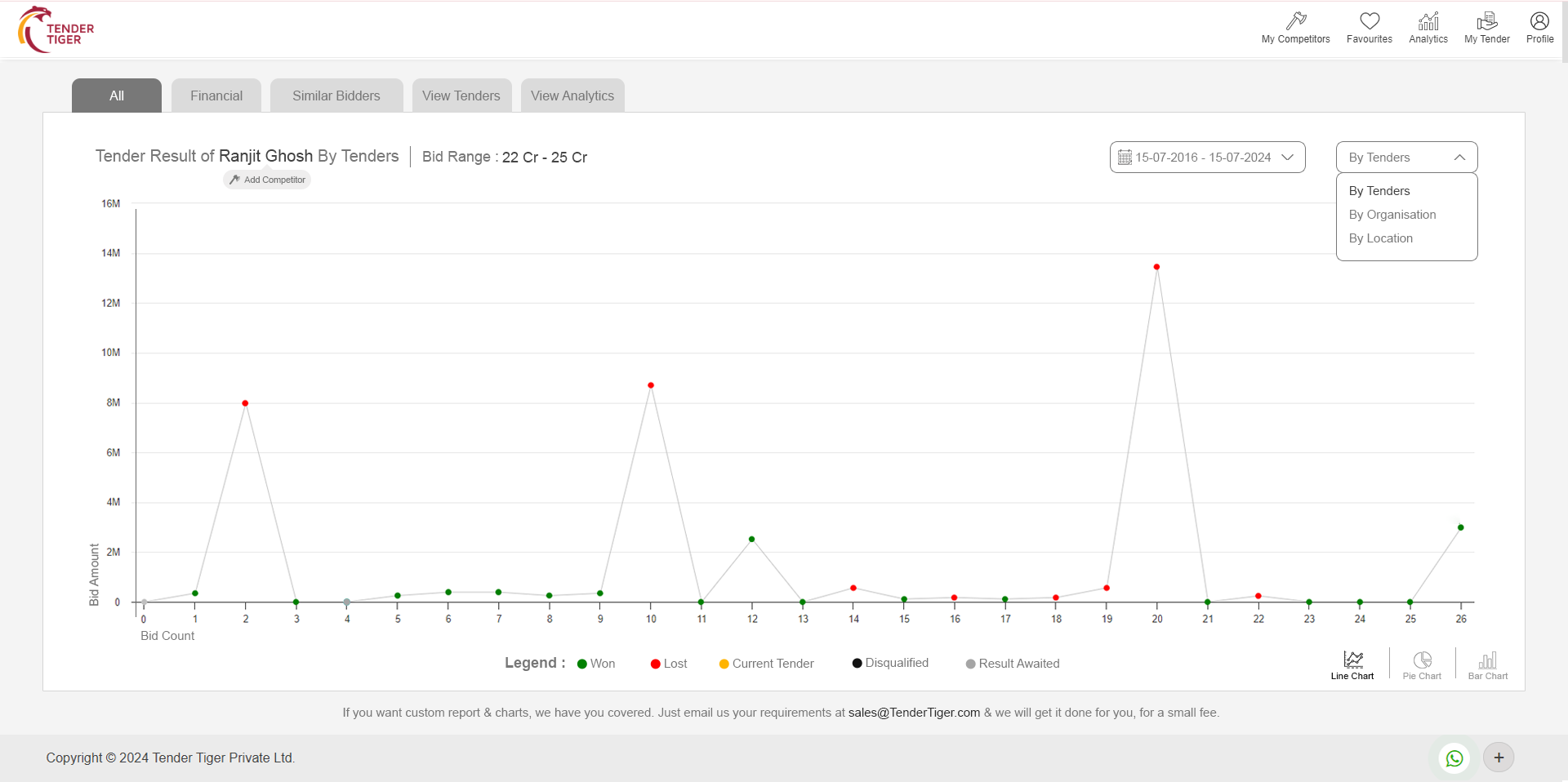Select the Financial tab

216,96
